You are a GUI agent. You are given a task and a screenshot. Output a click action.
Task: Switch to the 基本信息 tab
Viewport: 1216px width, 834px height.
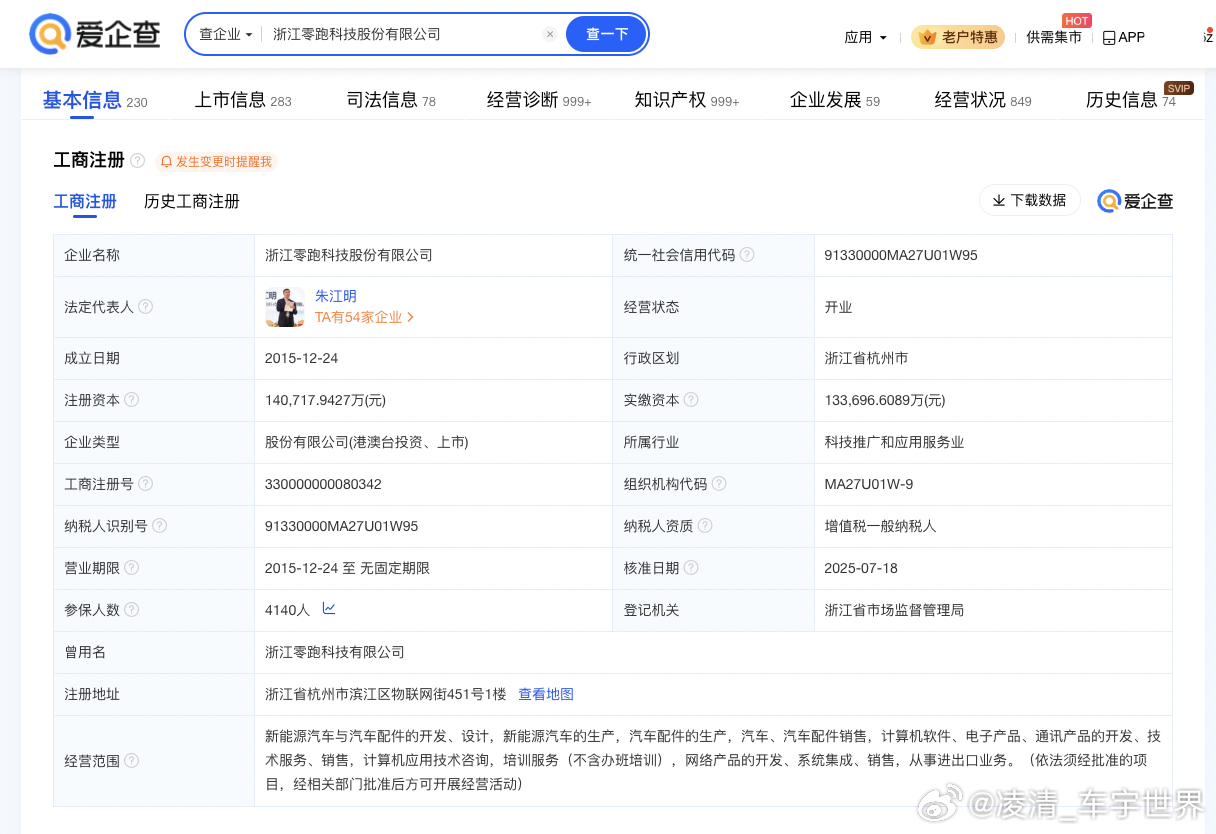pyautogui.click(x=94, y=100)
